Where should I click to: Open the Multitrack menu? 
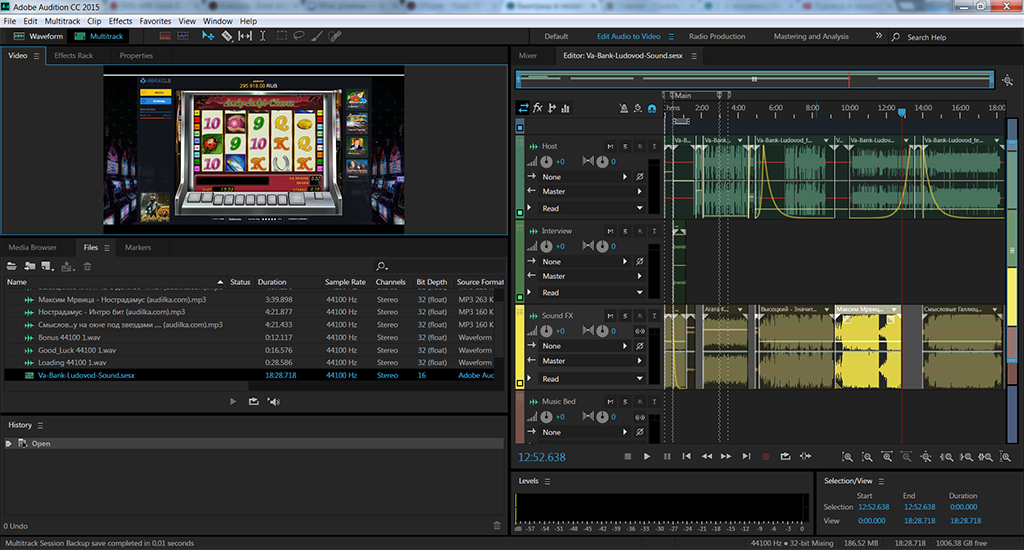pyautogui.click(x=62, y=21)
